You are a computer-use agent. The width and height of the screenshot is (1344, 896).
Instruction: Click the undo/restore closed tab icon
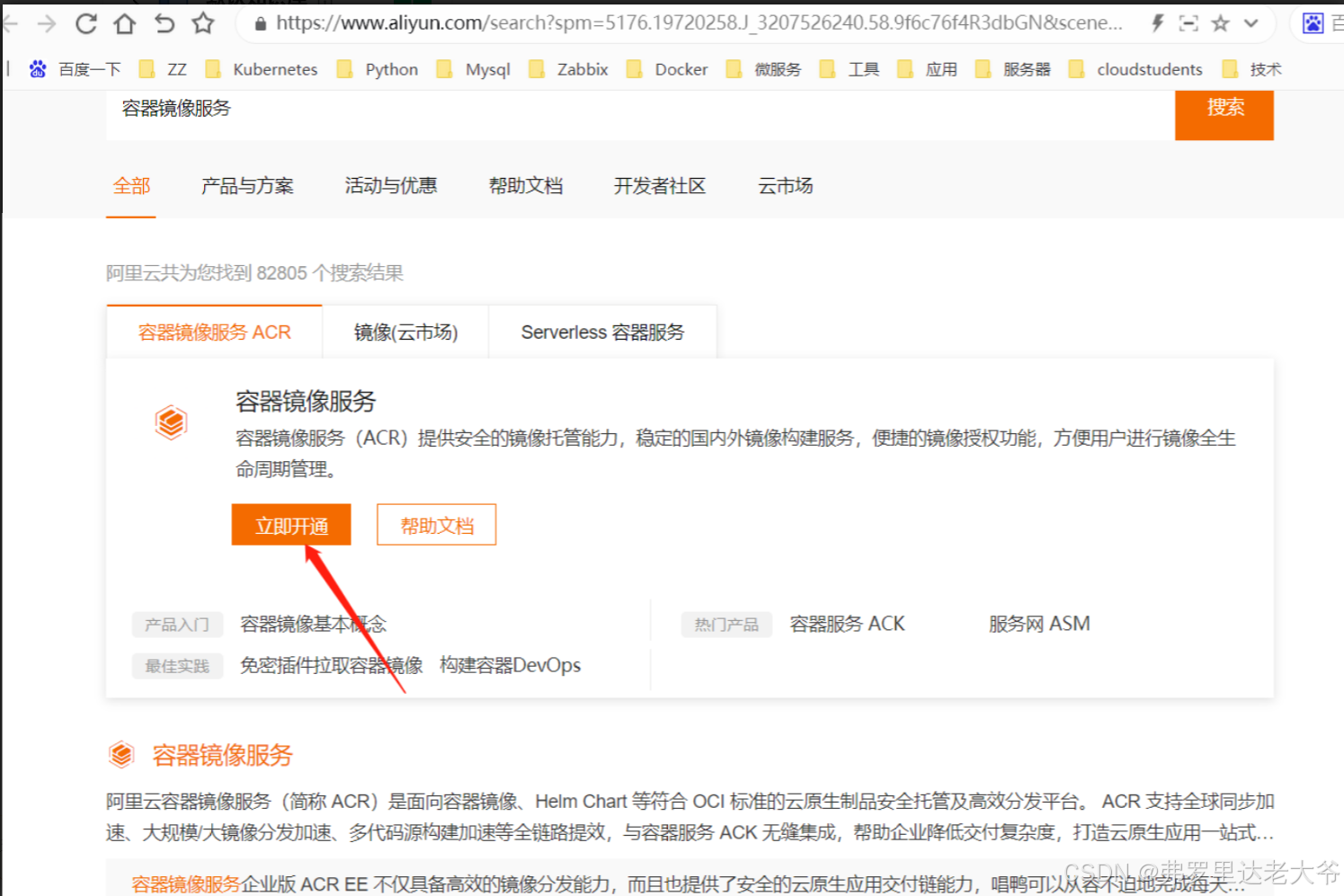click(x=165, y=23)
